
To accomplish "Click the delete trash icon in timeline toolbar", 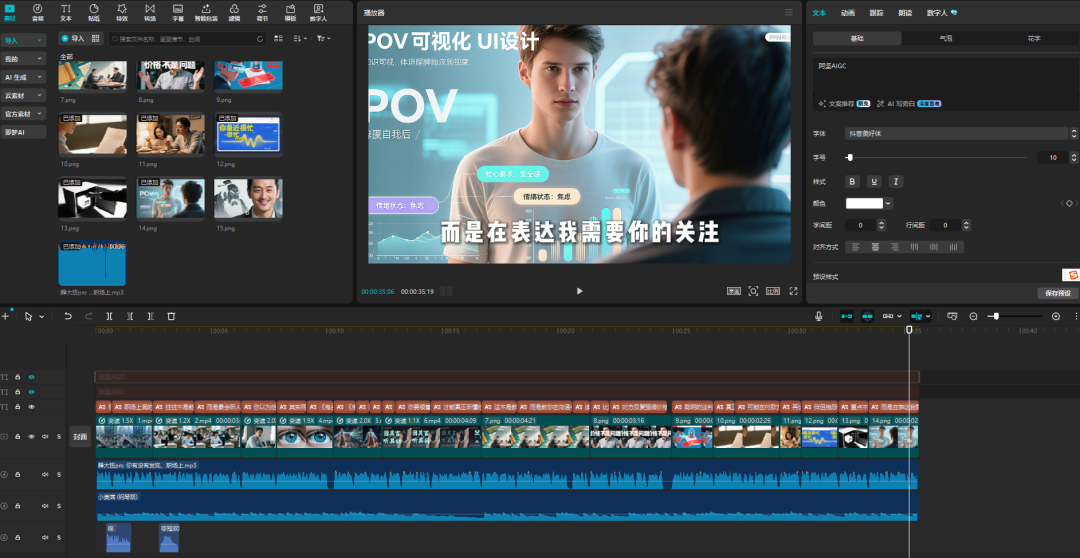I will click(171, 316).
